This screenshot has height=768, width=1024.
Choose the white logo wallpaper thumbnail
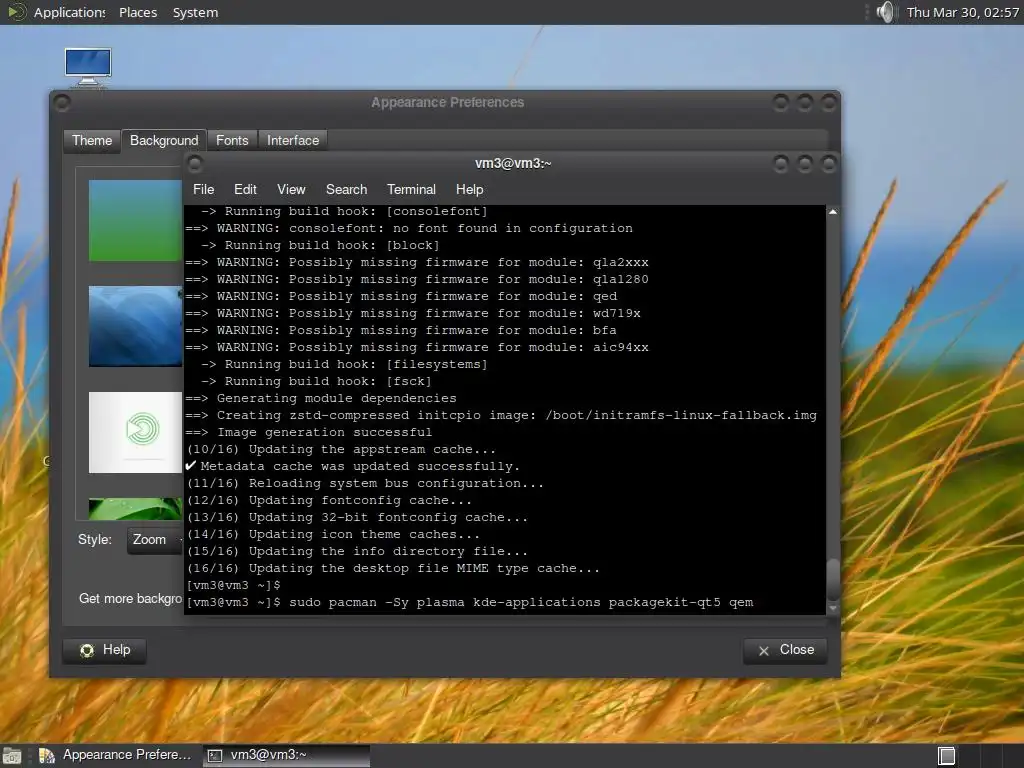coord(135,432)
